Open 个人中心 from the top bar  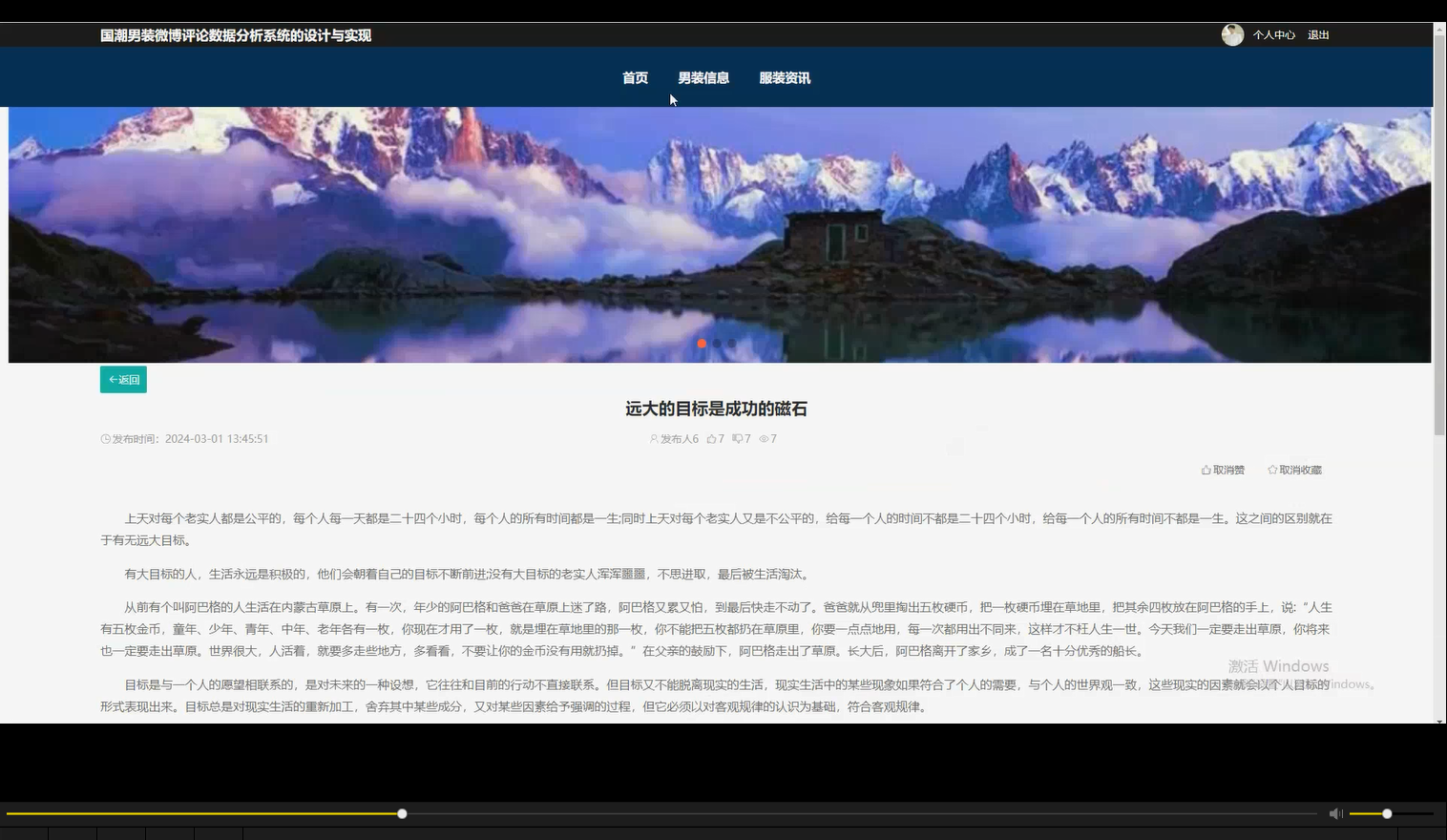[1274, 34]
